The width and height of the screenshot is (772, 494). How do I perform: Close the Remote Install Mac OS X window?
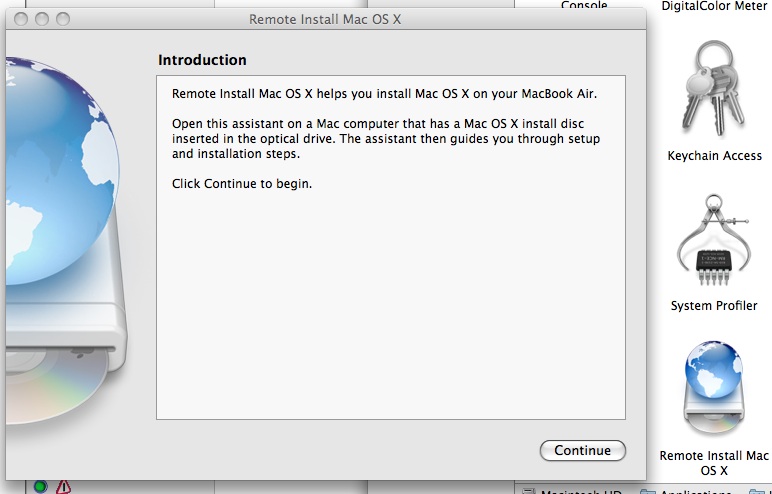point(21,19)
